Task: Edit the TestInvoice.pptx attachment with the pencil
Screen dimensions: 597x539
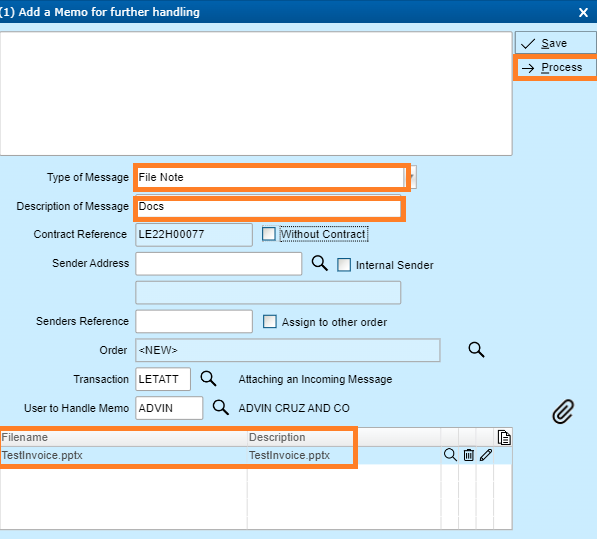Action: coord(486,455)
